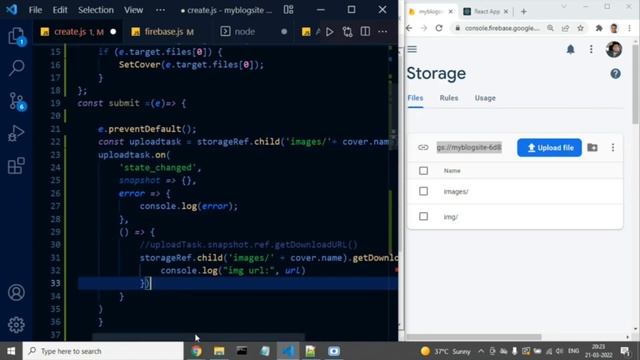Click the Windows taskbar search box

click(x=103, y=351)
